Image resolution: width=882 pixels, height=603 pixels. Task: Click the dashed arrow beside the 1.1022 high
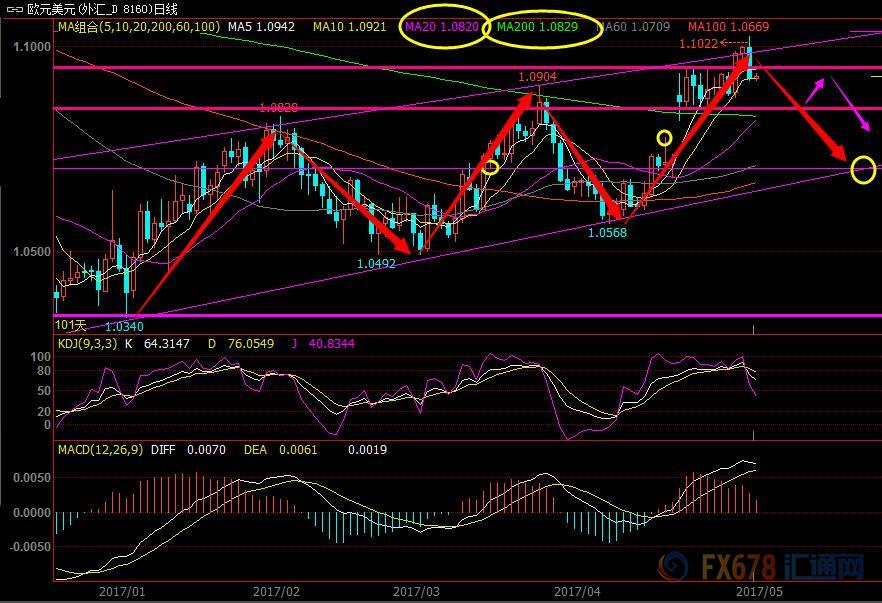(x=733, y=43)
